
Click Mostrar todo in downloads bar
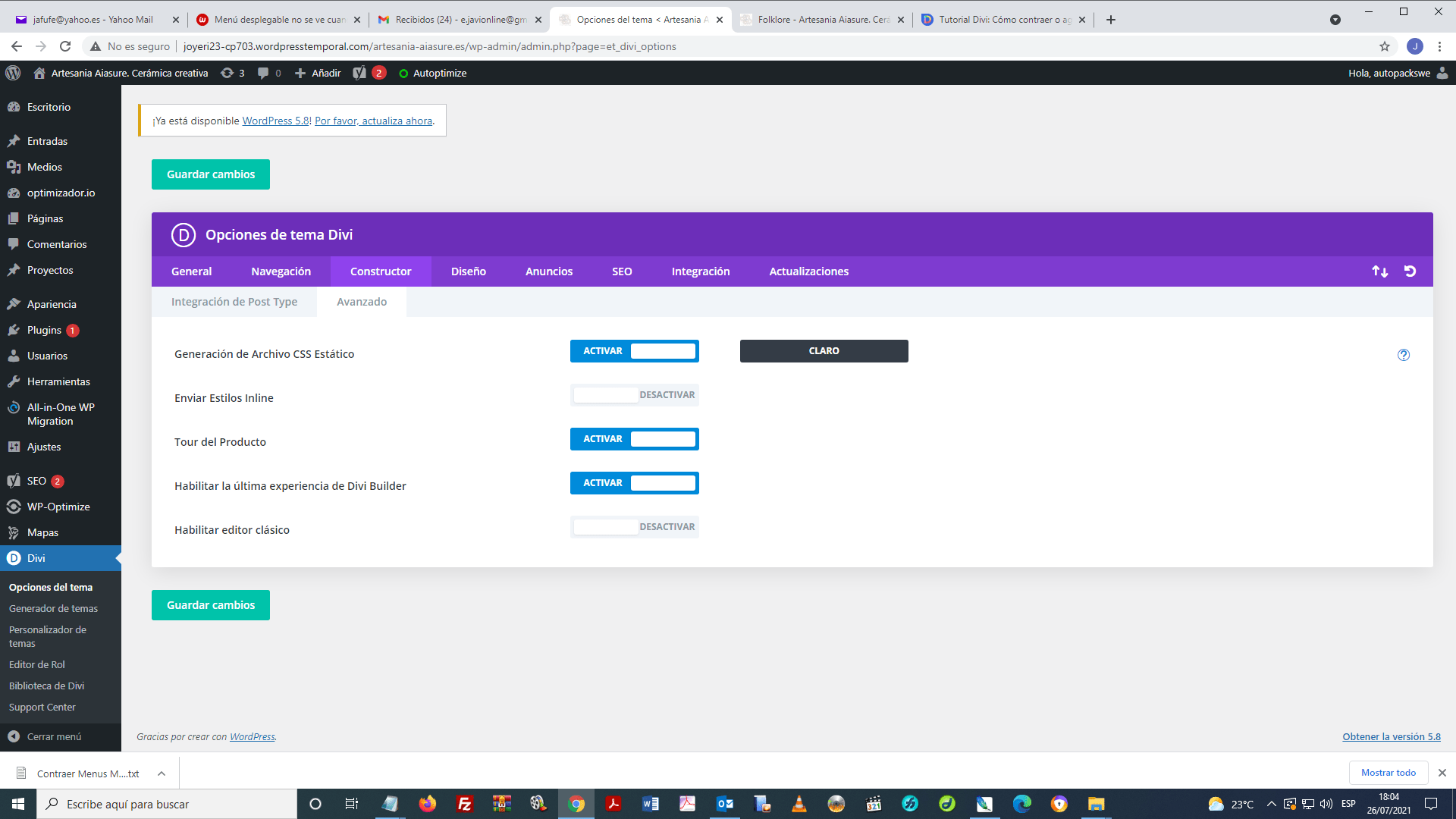point(1389,773)
